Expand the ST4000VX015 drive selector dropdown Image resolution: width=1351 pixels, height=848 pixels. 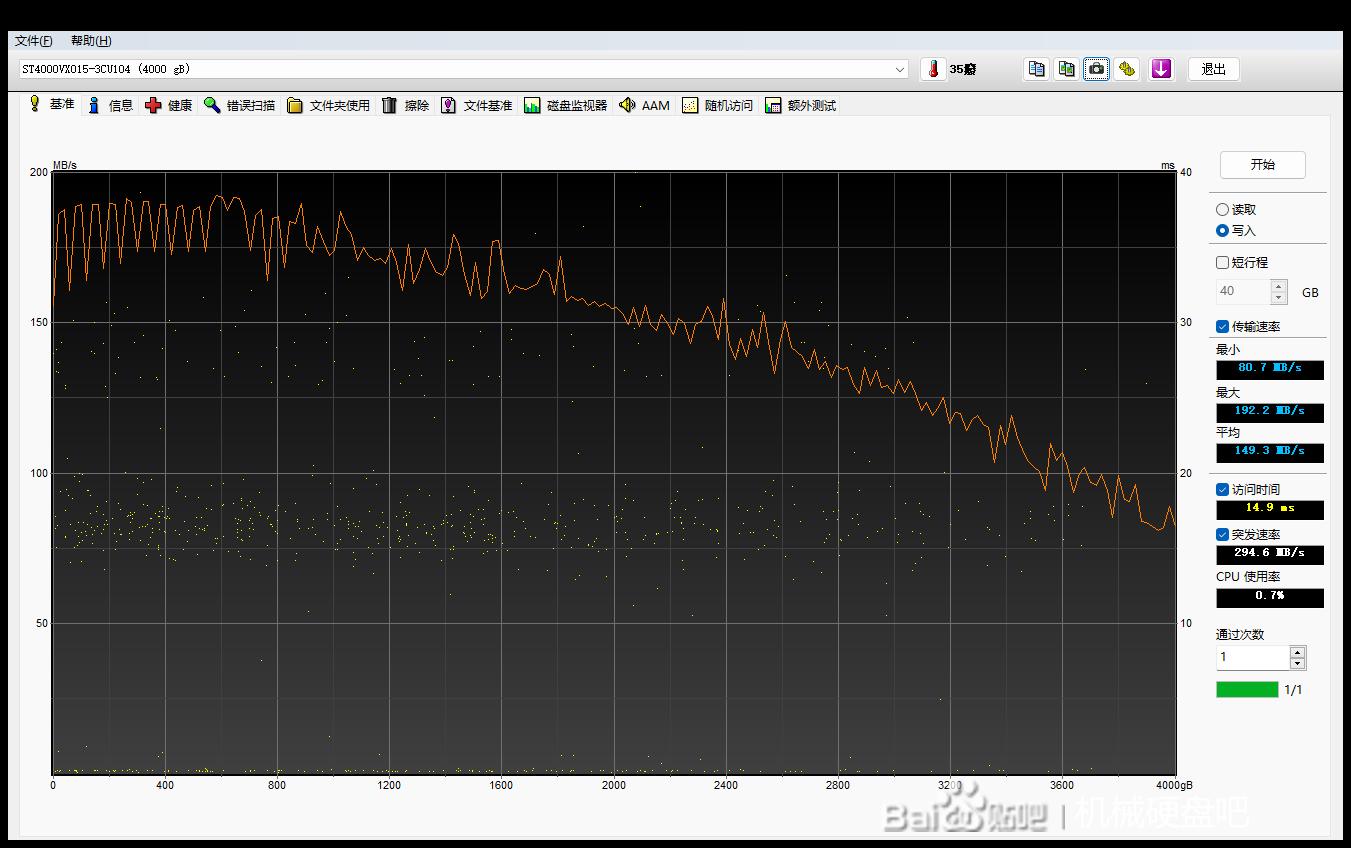click(900, 69)
